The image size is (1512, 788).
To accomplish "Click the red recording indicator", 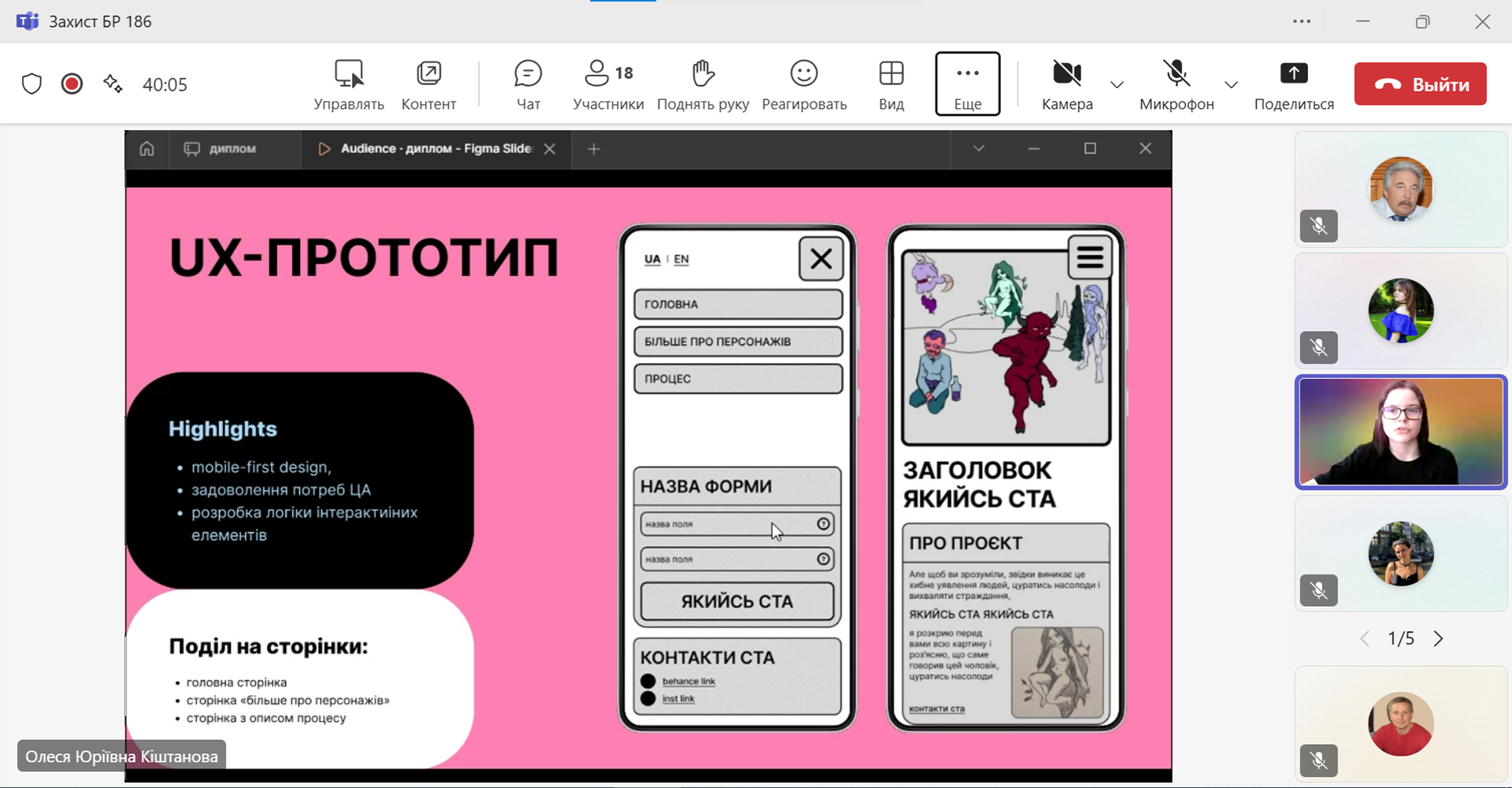I will tap(72, 84).
